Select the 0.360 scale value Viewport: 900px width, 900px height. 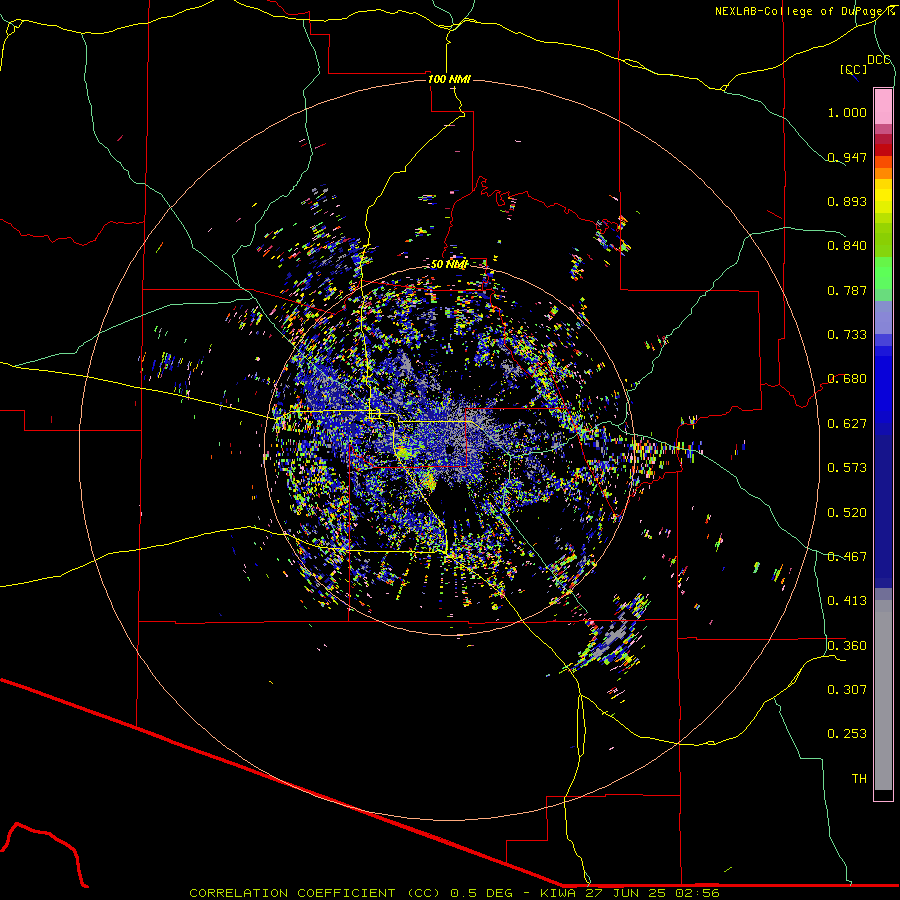[x=847, y=646]
